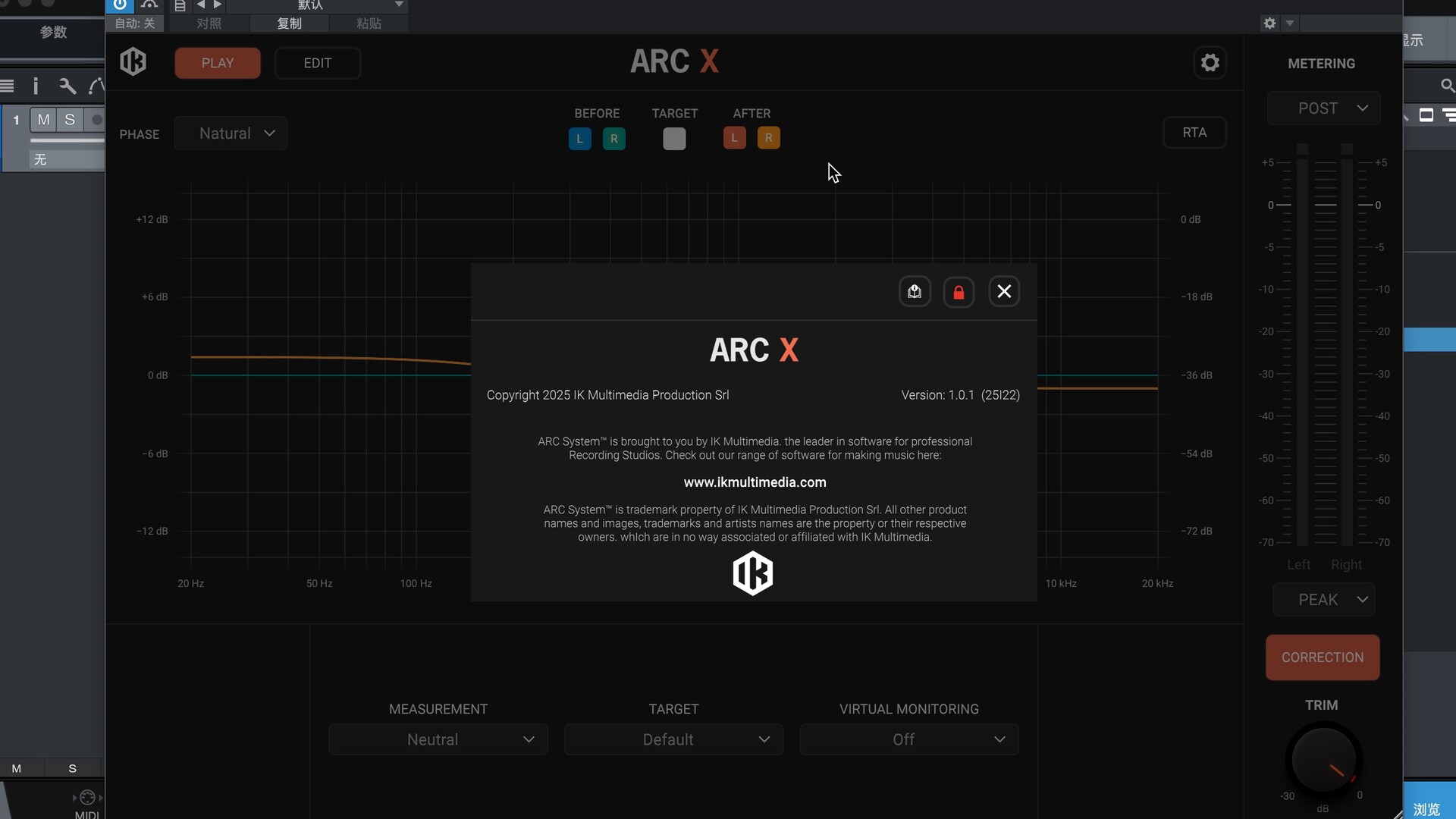Expand the MEASUREMENT Neutral dropdown

[438, 739]
